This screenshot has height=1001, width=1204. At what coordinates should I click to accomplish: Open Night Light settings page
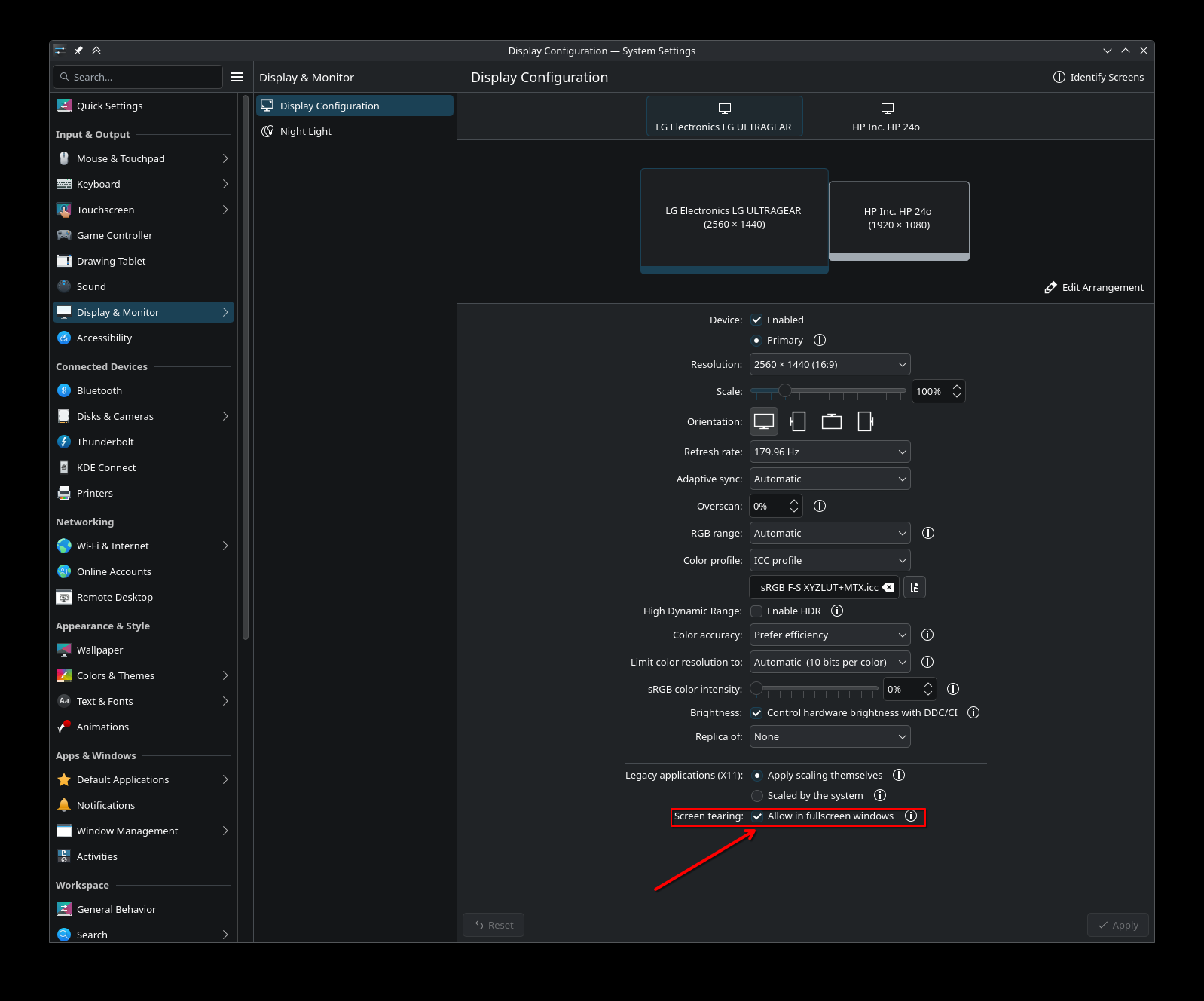click(306, 131)
